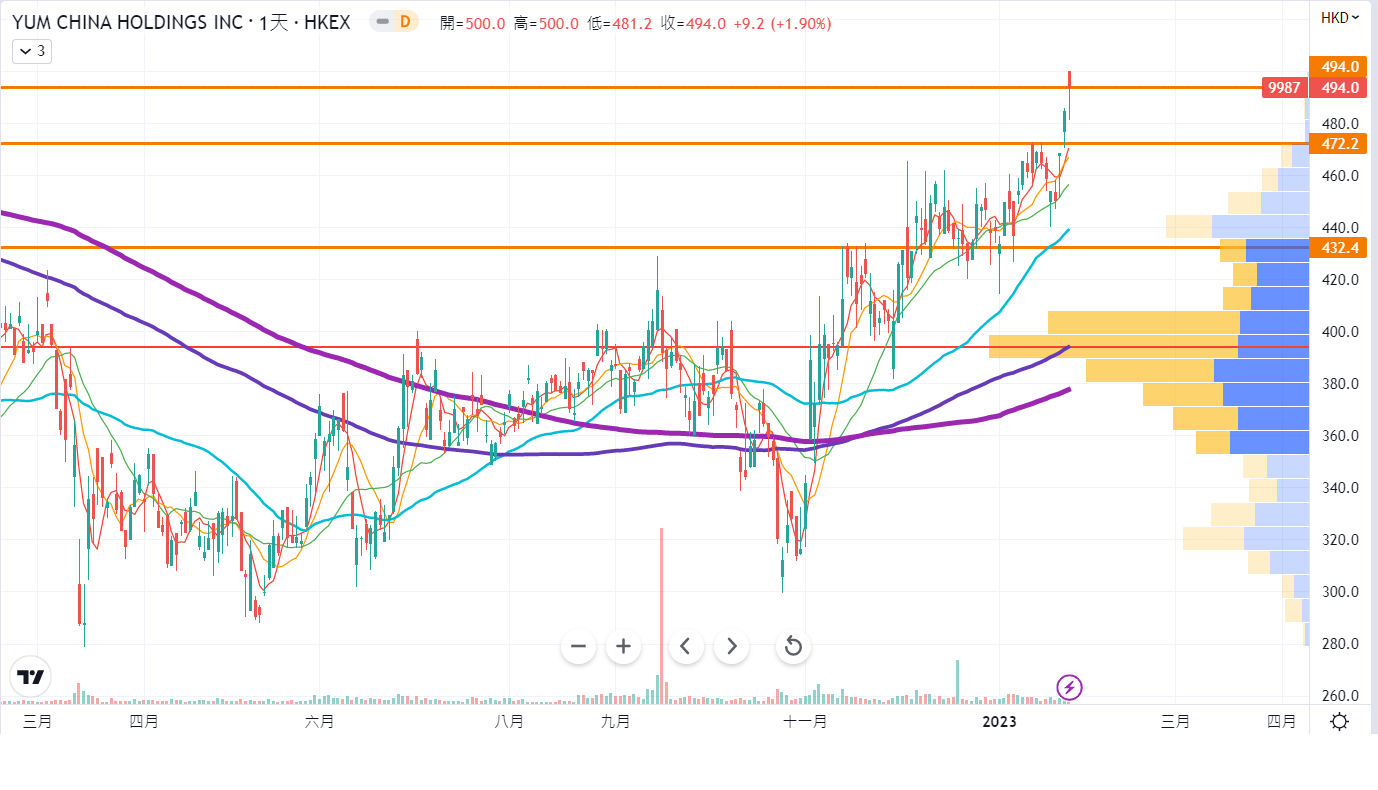Click the 六月 label on time axis
This screenshot has width=1378, height=790.
[319, 721]
